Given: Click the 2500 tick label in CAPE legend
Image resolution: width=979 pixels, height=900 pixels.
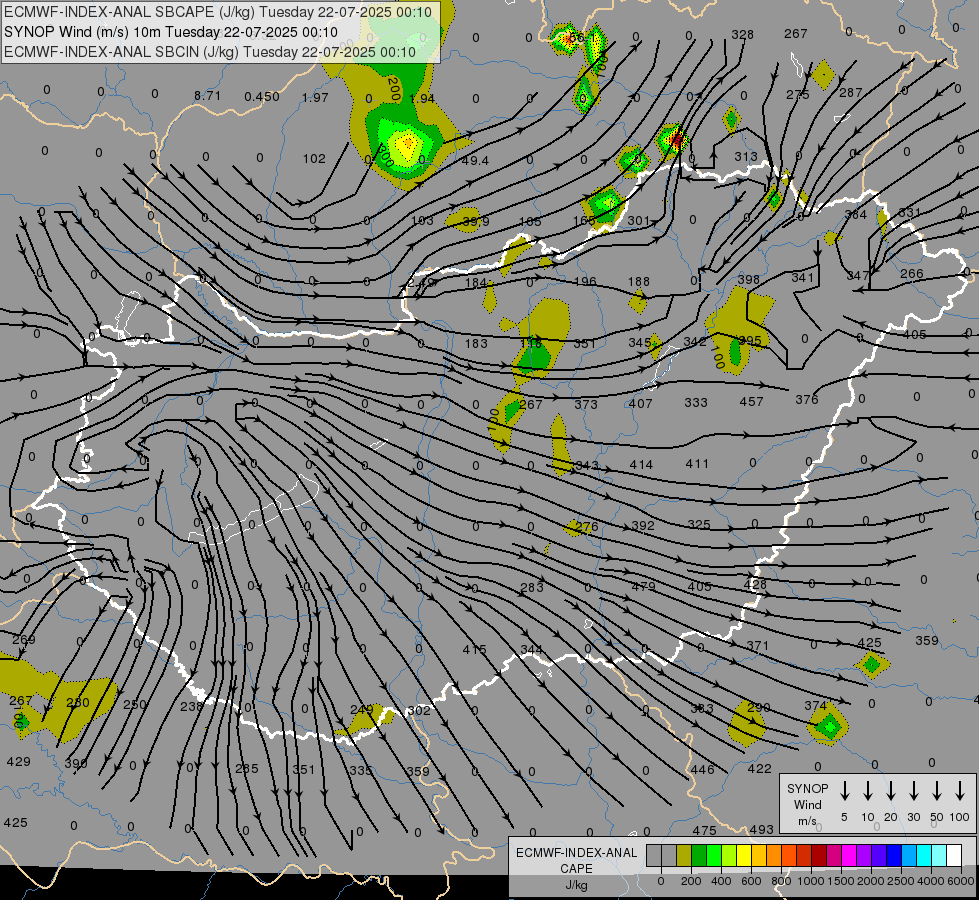Looking at the screenshot, I should click(901, 881).
